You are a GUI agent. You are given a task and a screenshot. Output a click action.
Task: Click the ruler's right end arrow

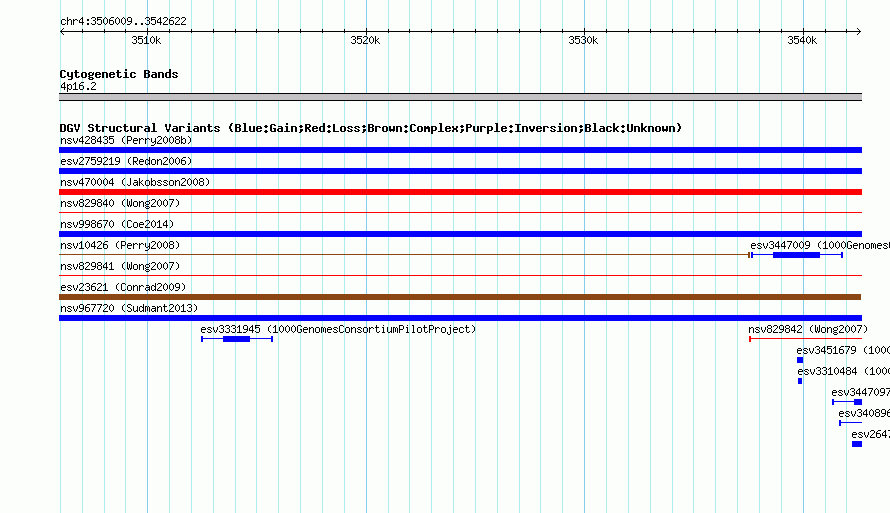(x=859, y=31)
